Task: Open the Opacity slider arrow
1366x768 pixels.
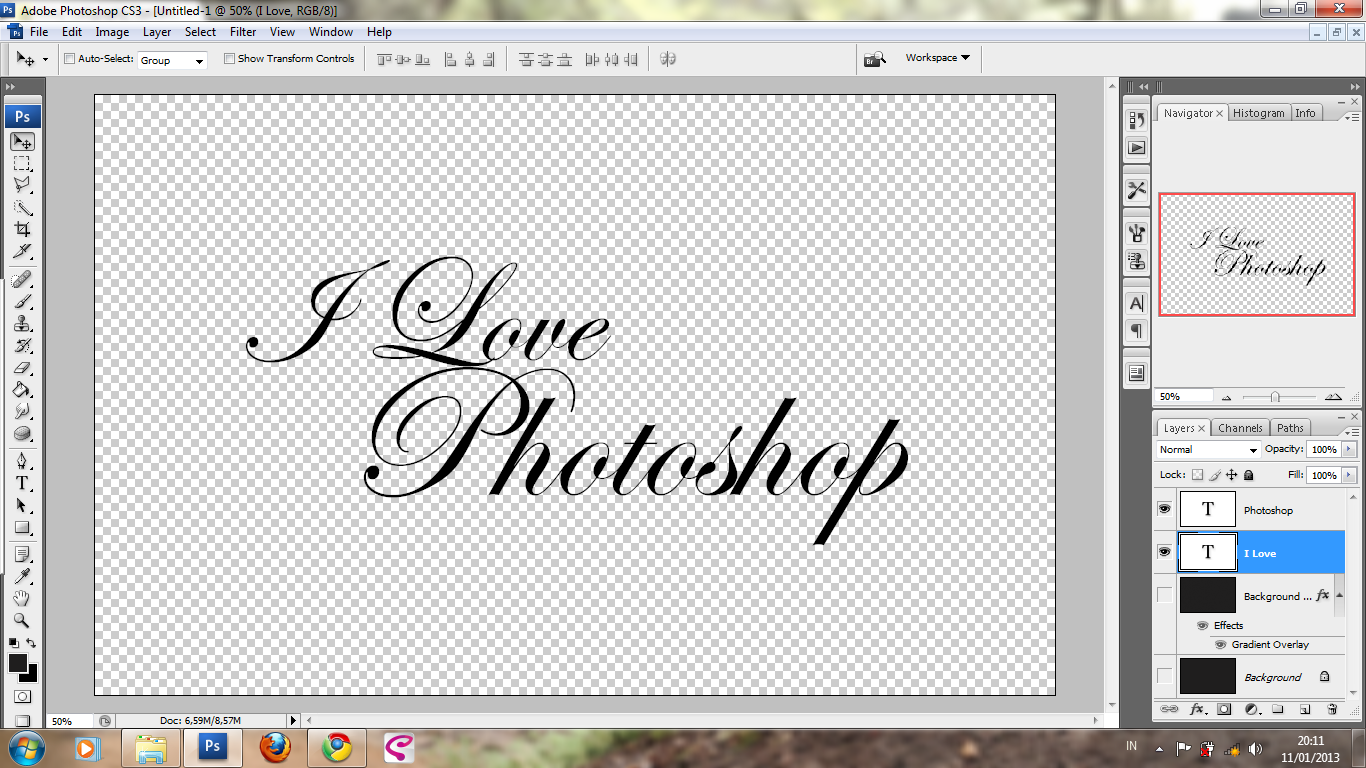Action: [x=1350, y=450]
